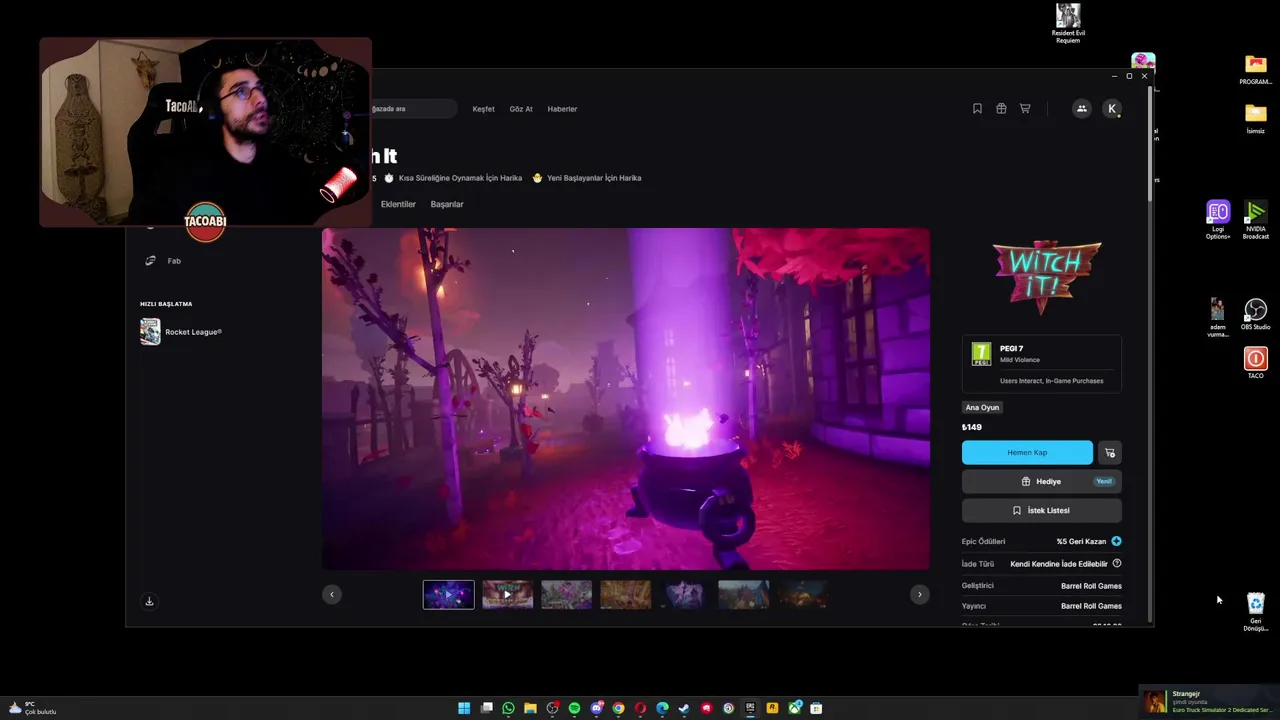Open the K profile avatar menu

tap(1111, 109)
